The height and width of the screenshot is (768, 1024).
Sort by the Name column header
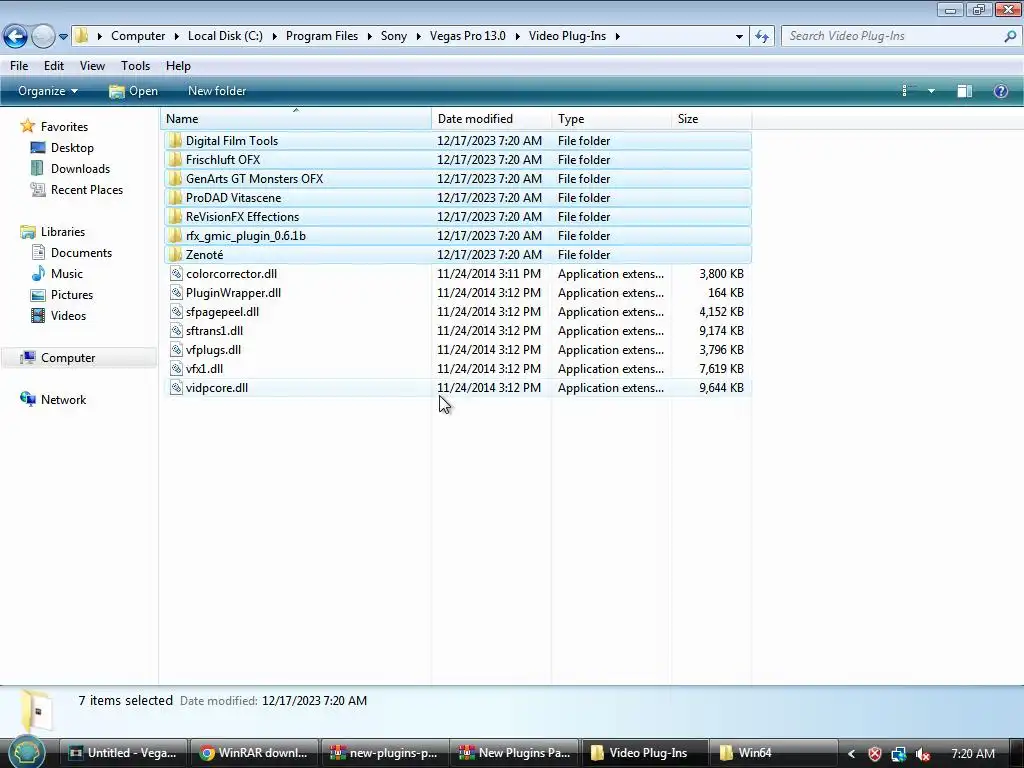tap(296, 119)
